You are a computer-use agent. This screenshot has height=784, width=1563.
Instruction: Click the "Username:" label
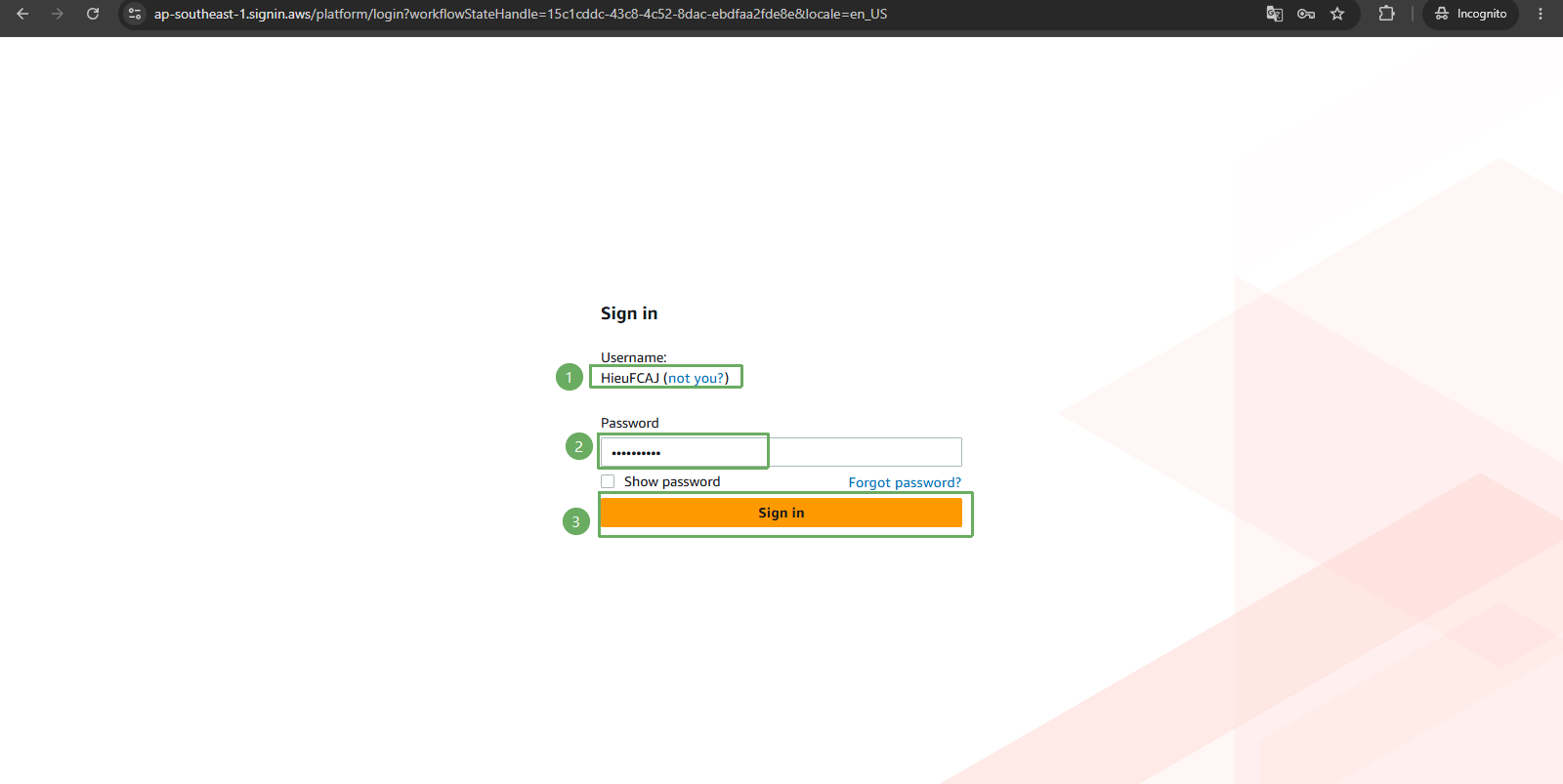tap(634, 357)
